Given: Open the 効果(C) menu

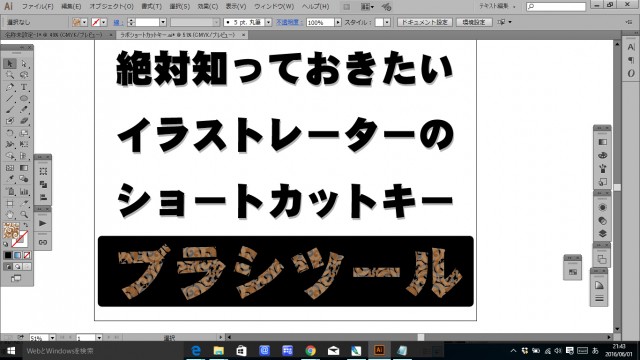Looking at the screenshot, I should coord(207,7).
